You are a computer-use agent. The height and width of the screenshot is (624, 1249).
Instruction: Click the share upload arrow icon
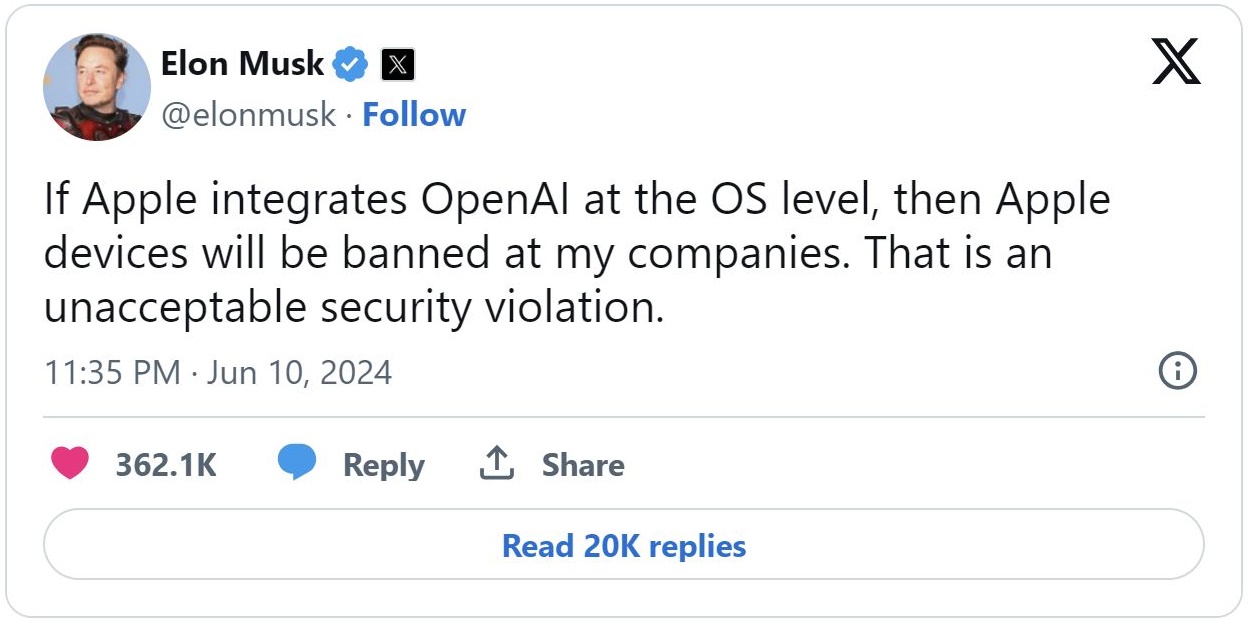coord(497,464)
